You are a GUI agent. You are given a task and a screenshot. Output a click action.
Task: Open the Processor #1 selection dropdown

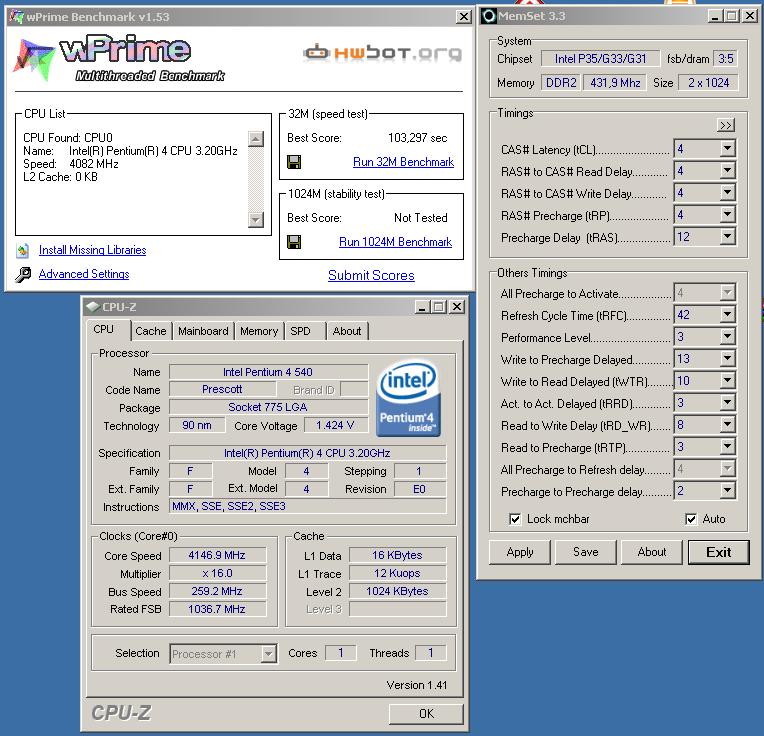tap(268, 654)
